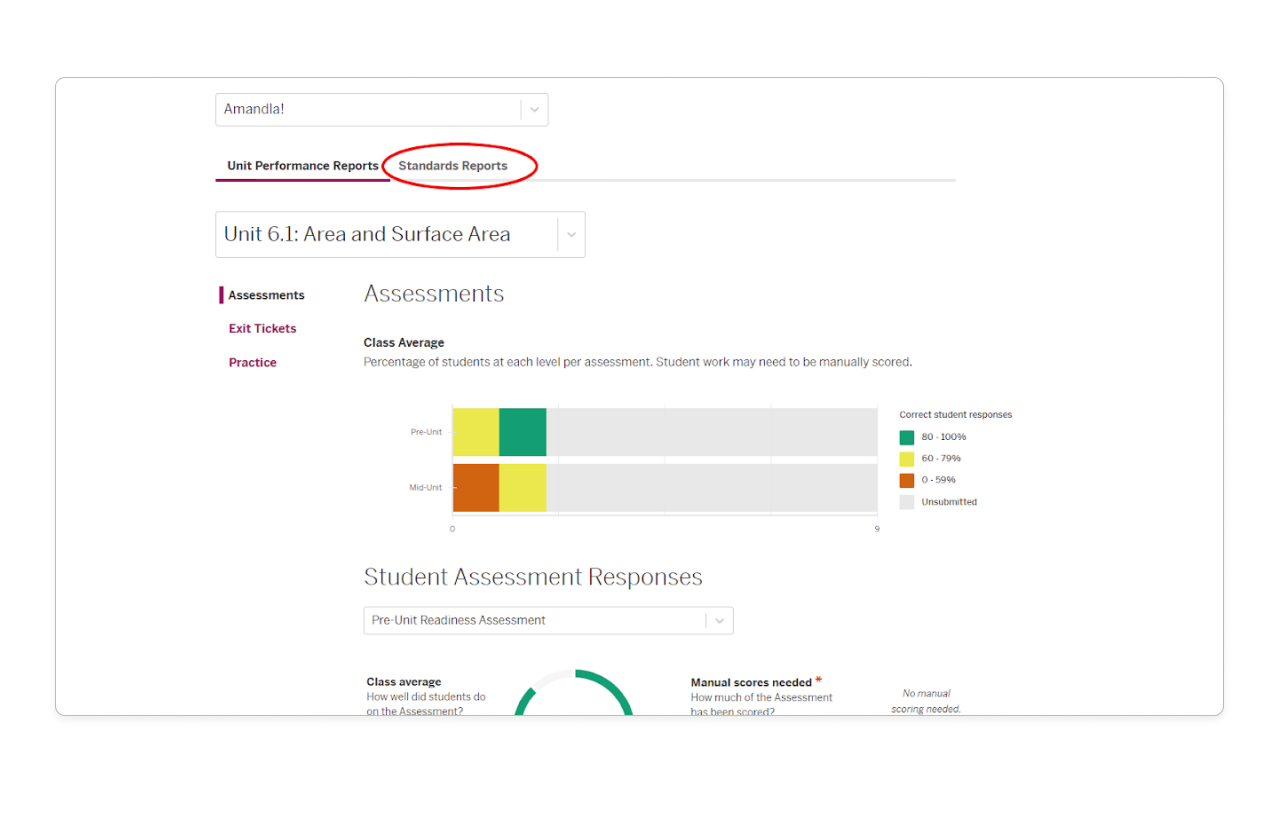The height and width of the screenshot is (836, 1280).
Task: Click the yellow segment of the Mid-Unit bar
Action: coord(522,487)
